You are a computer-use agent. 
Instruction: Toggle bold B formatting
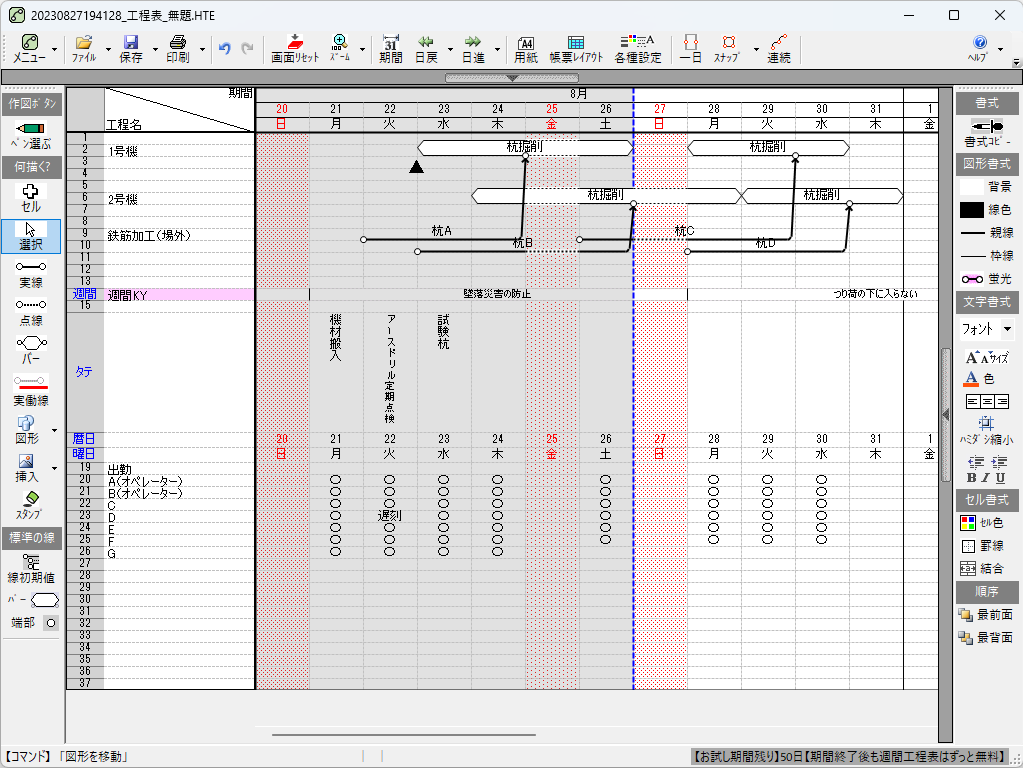[971, 478]
